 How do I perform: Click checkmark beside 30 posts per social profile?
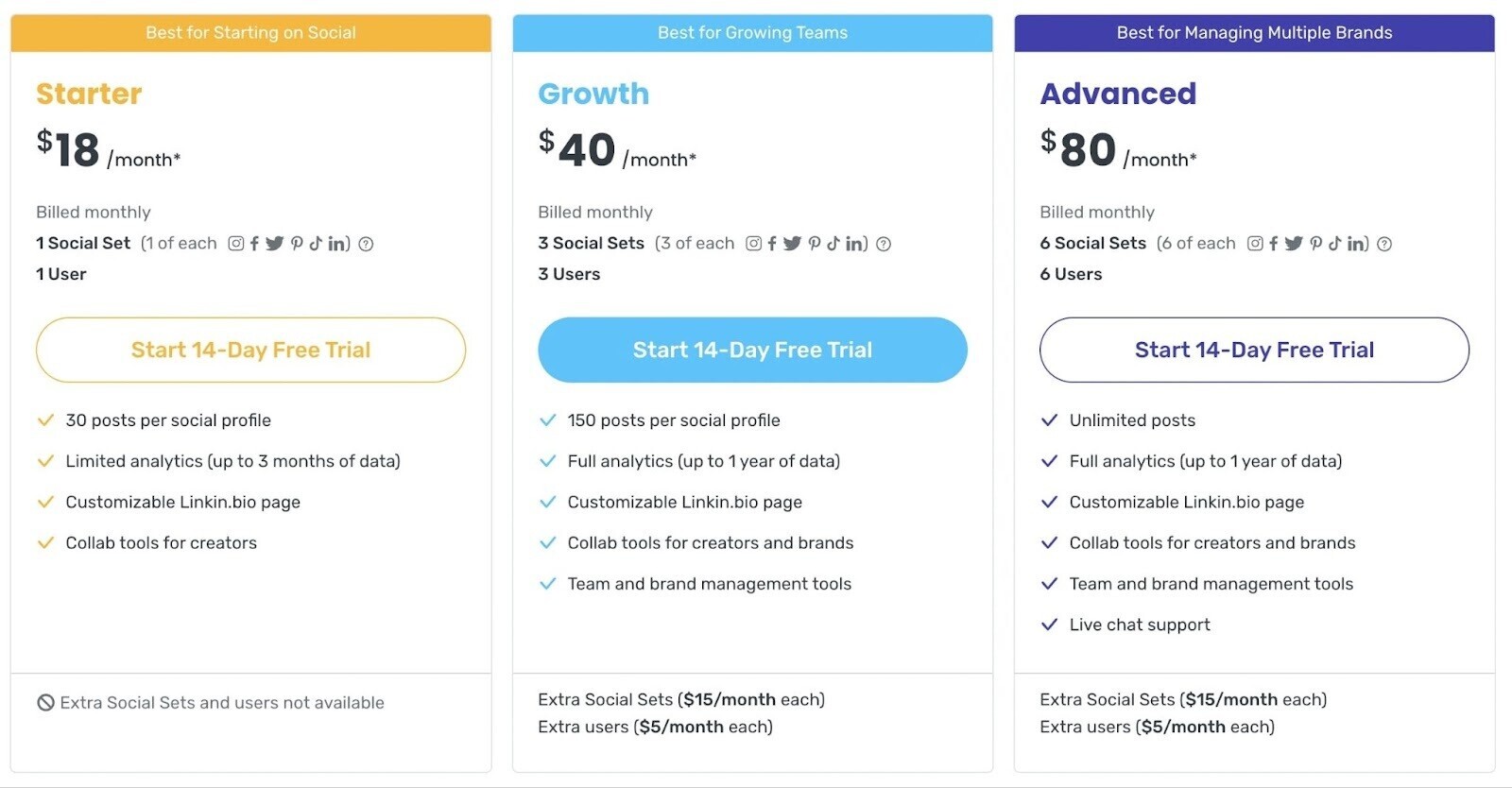click(45, 420)
